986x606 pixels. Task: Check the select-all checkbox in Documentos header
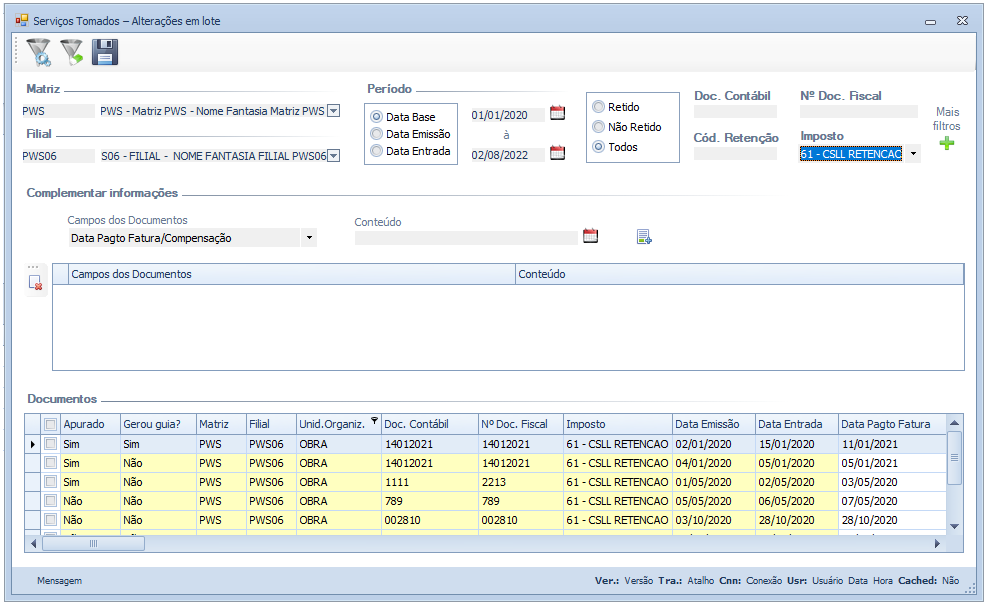click(x=51, y=424)
